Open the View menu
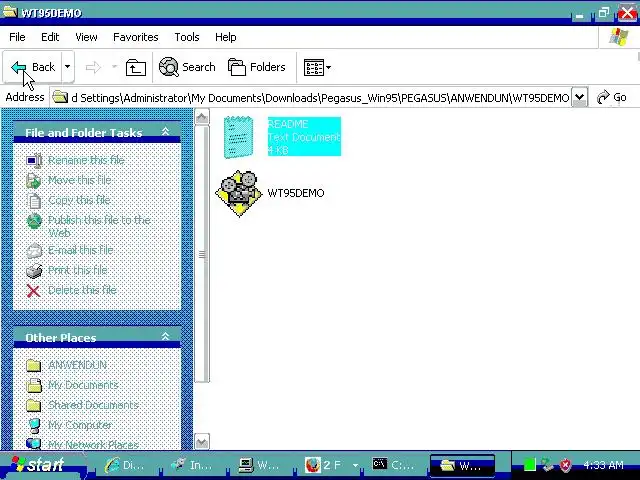The width and height of the screenshot is (640, 480). tap(86, 37)
